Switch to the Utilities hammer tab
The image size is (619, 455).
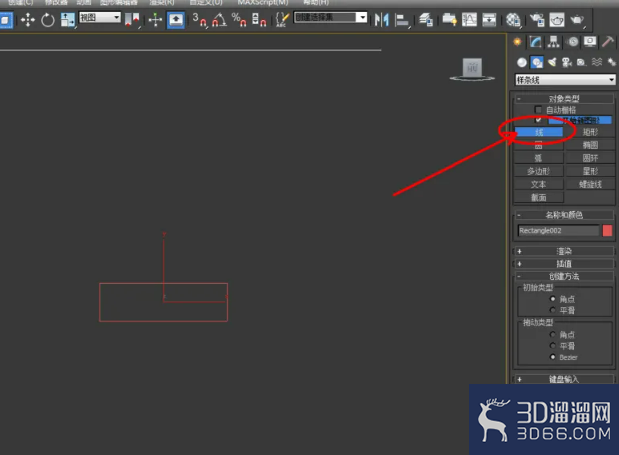click(608, 41)
